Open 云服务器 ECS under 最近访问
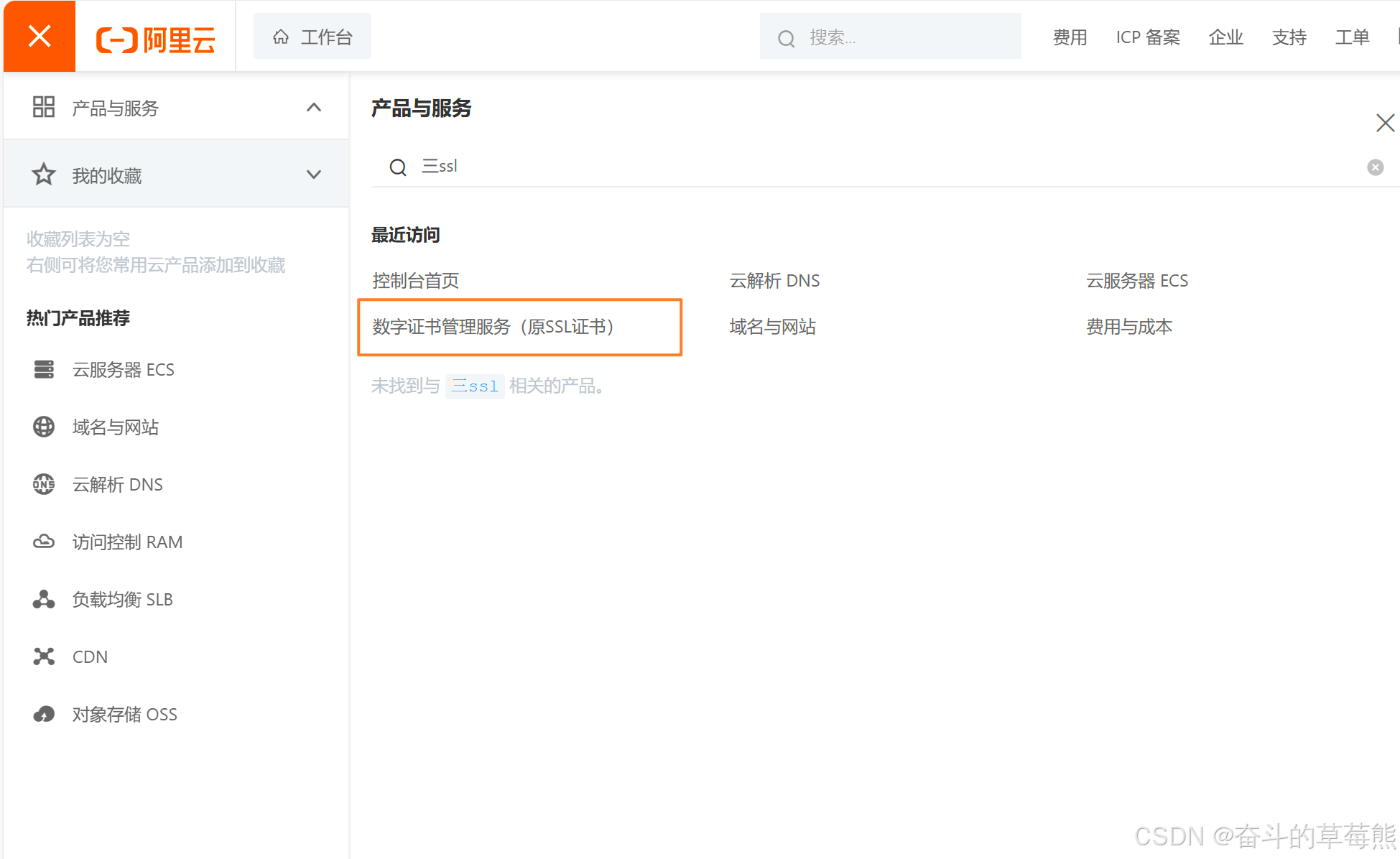 pos(1137,281)
